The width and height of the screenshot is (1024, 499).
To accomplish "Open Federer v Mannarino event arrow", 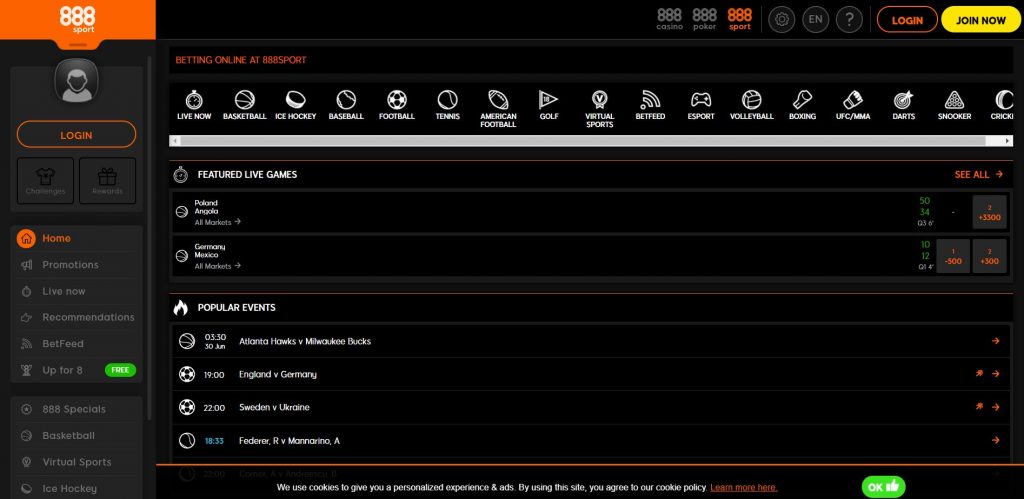I will point(995,440).
